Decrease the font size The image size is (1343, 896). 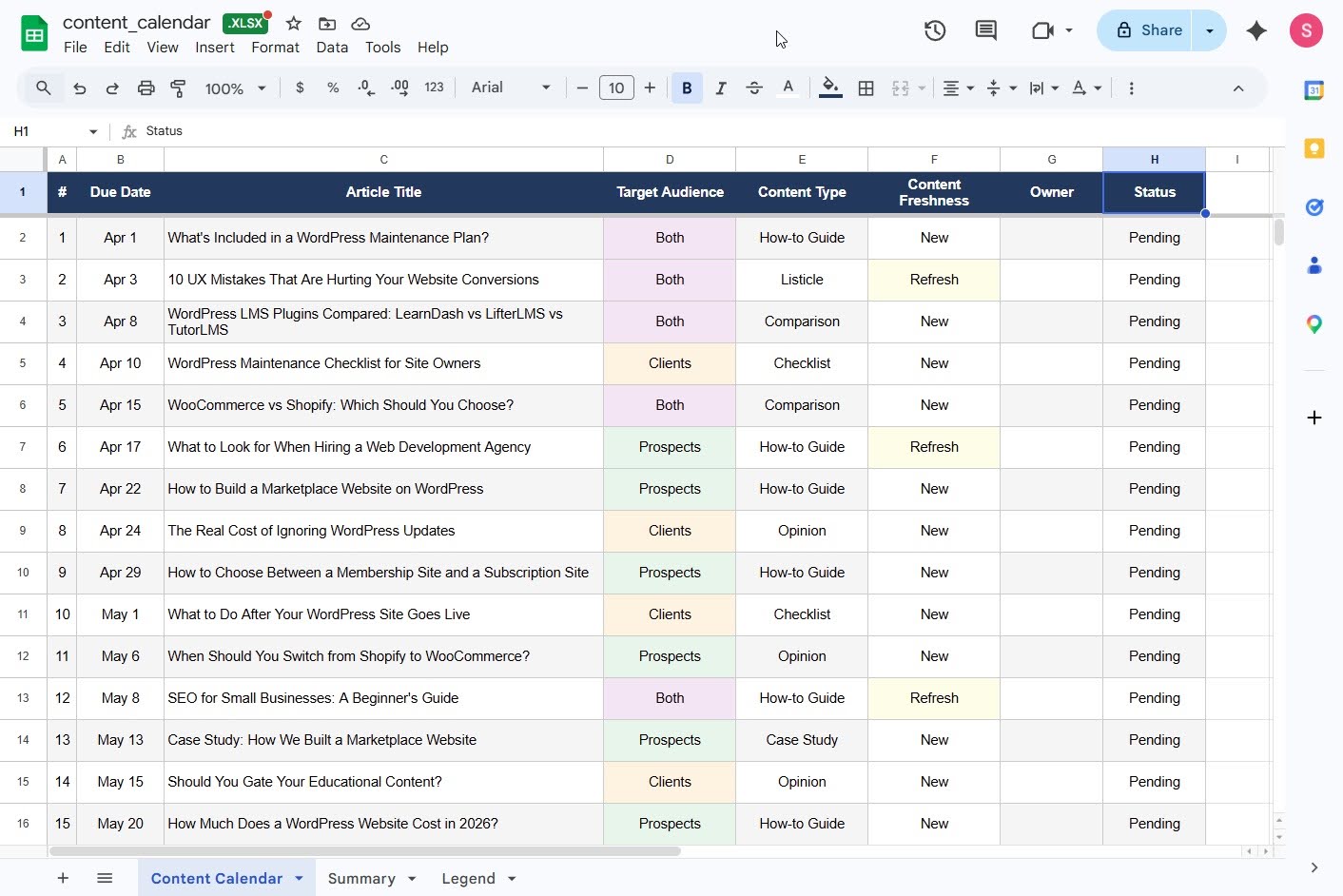click(582, 88)
